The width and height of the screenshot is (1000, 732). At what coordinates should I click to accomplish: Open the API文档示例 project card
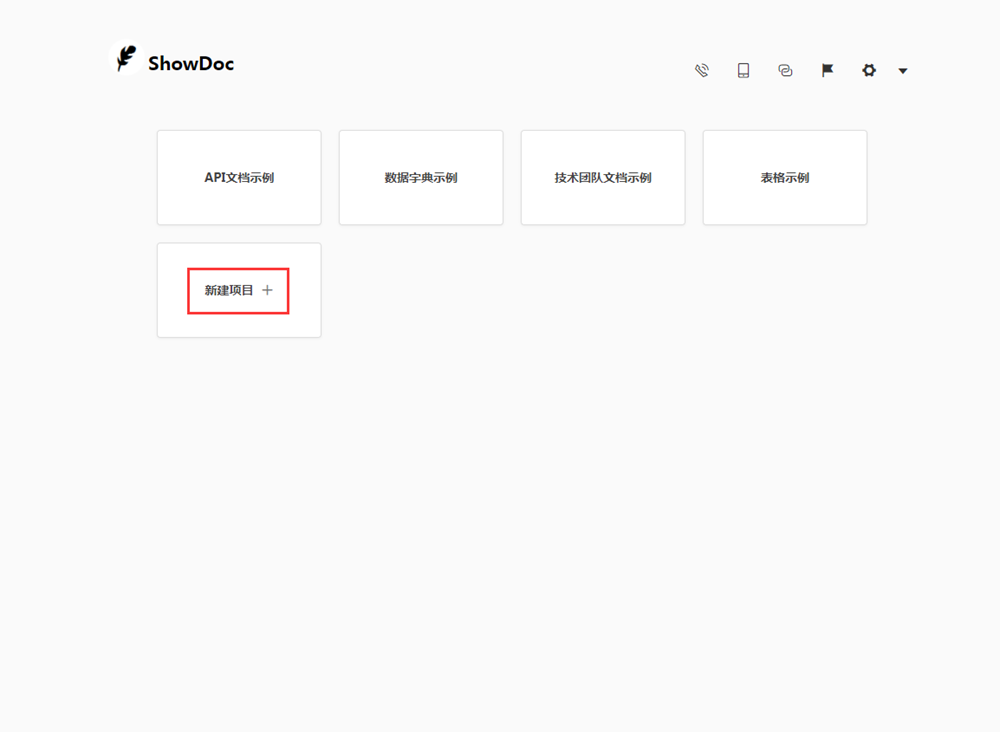click(239, 177)
